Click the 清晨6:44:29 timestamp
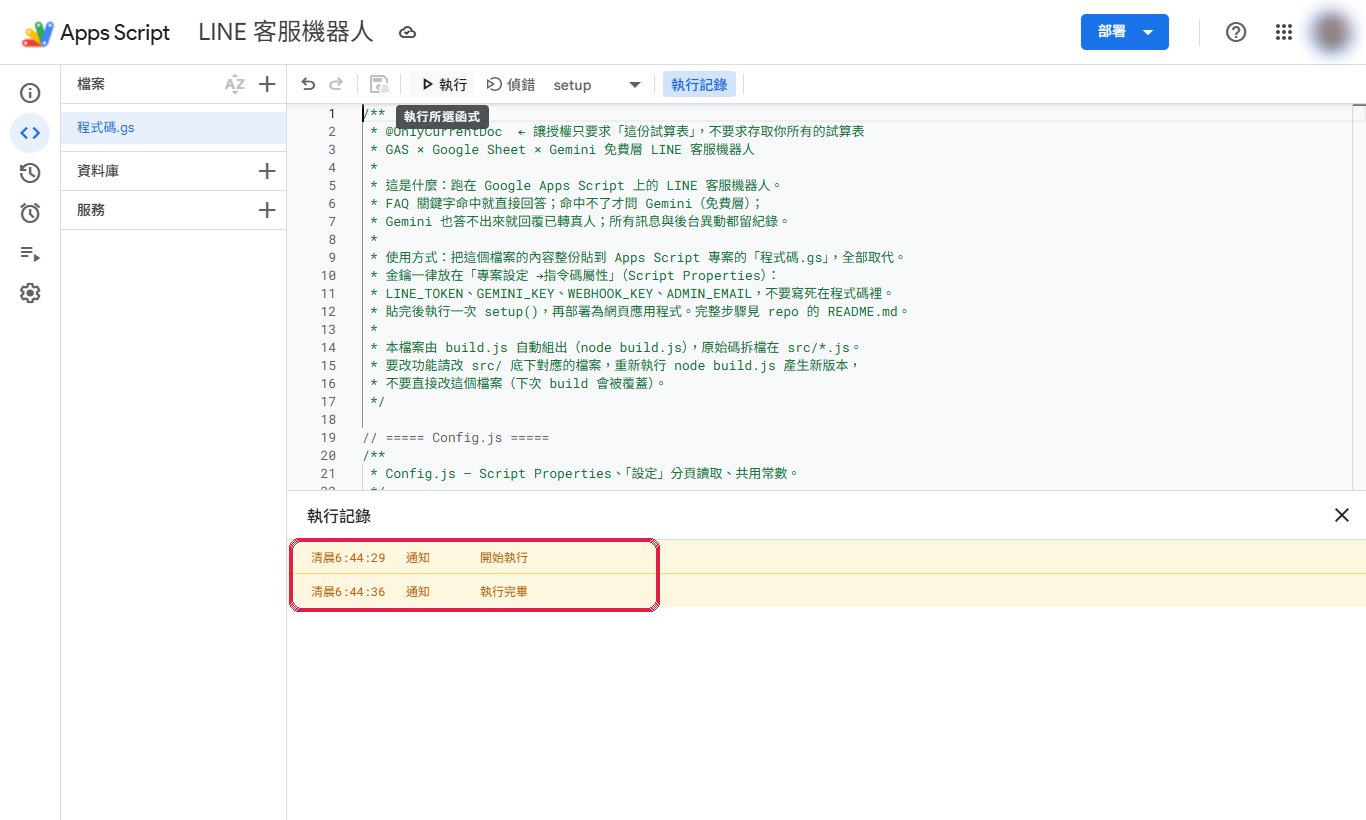1366x820 pixels. tap(348, 557)
